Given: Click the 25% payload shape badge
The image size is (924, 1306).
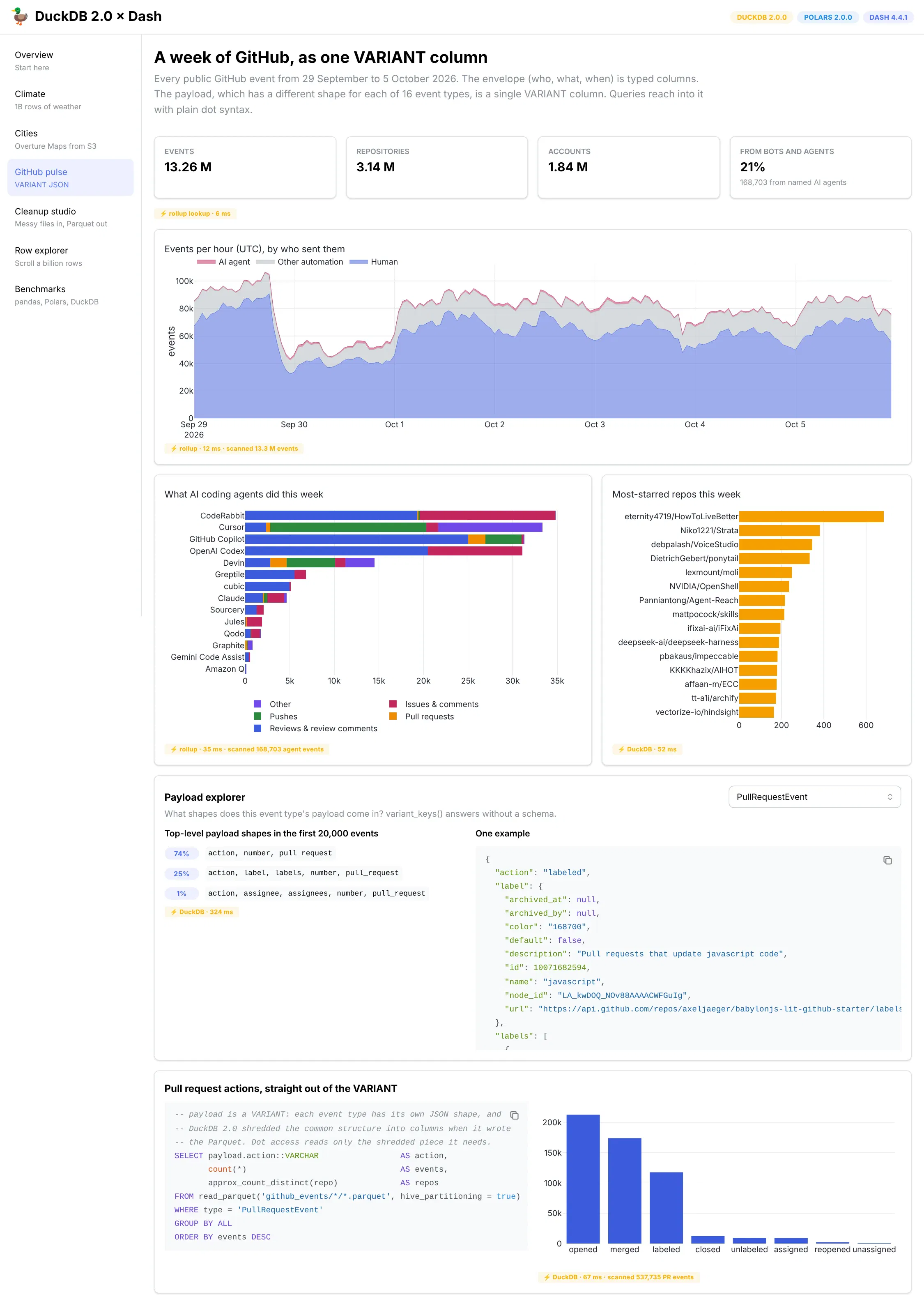Looking at the screenshot, I should coord(182,873).
